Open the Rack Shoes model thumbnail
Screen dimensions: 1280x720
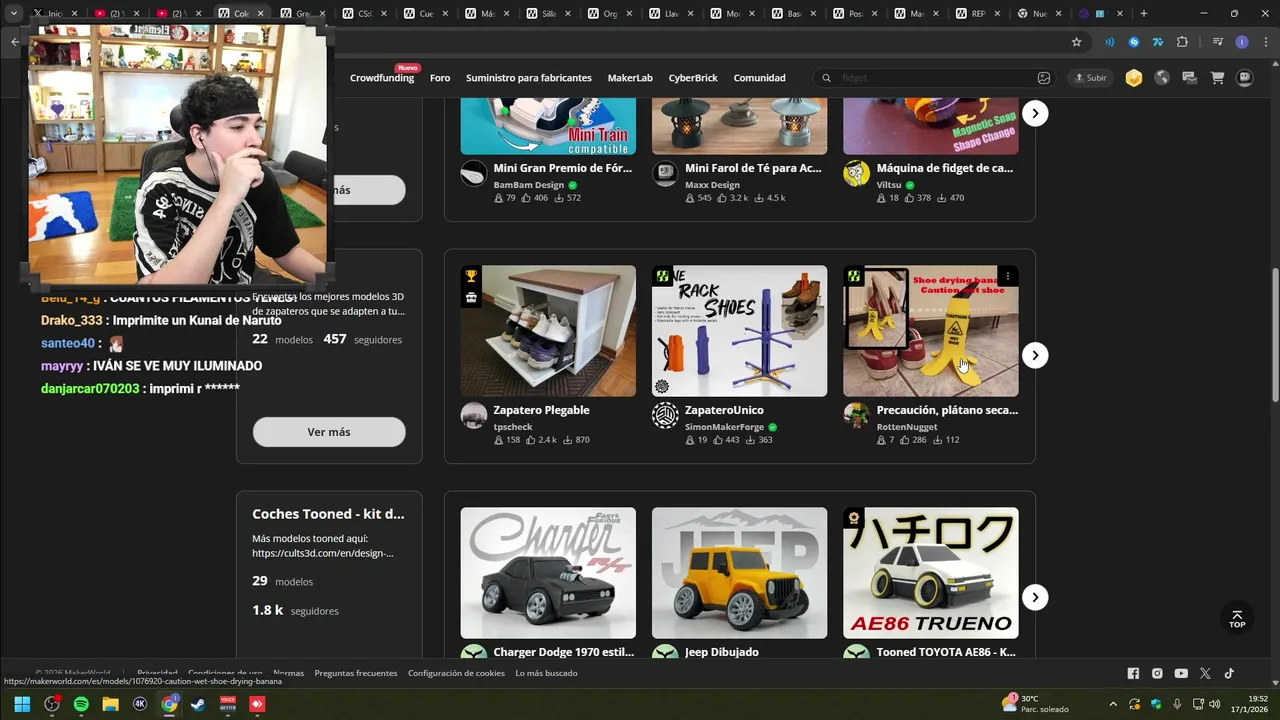pos(739,331)
